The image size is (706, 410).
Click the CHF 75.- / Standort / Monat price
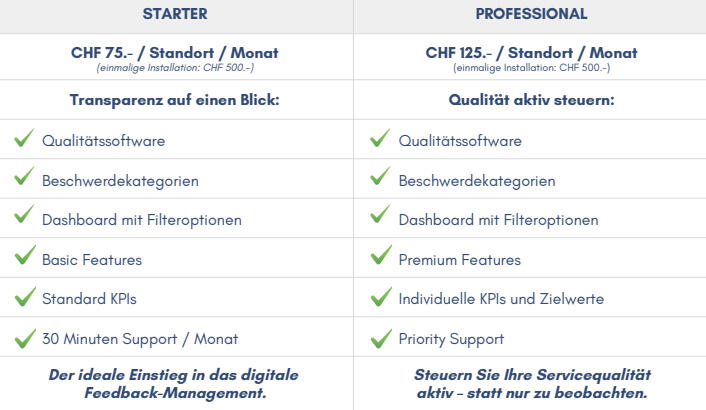point(175,53)
